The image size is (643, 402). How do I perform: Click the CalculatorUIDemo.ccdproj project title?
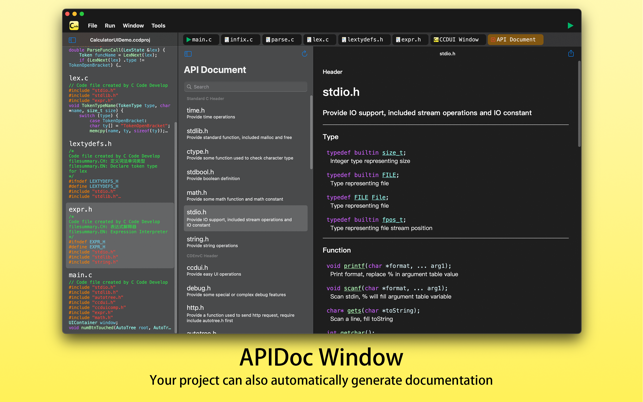point(120,40)
